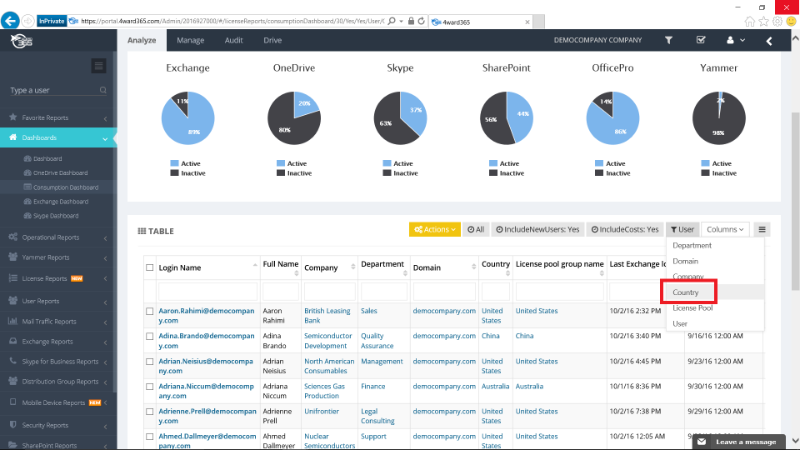
Task: Open browser settings gear icon
Action: [777, 21]
